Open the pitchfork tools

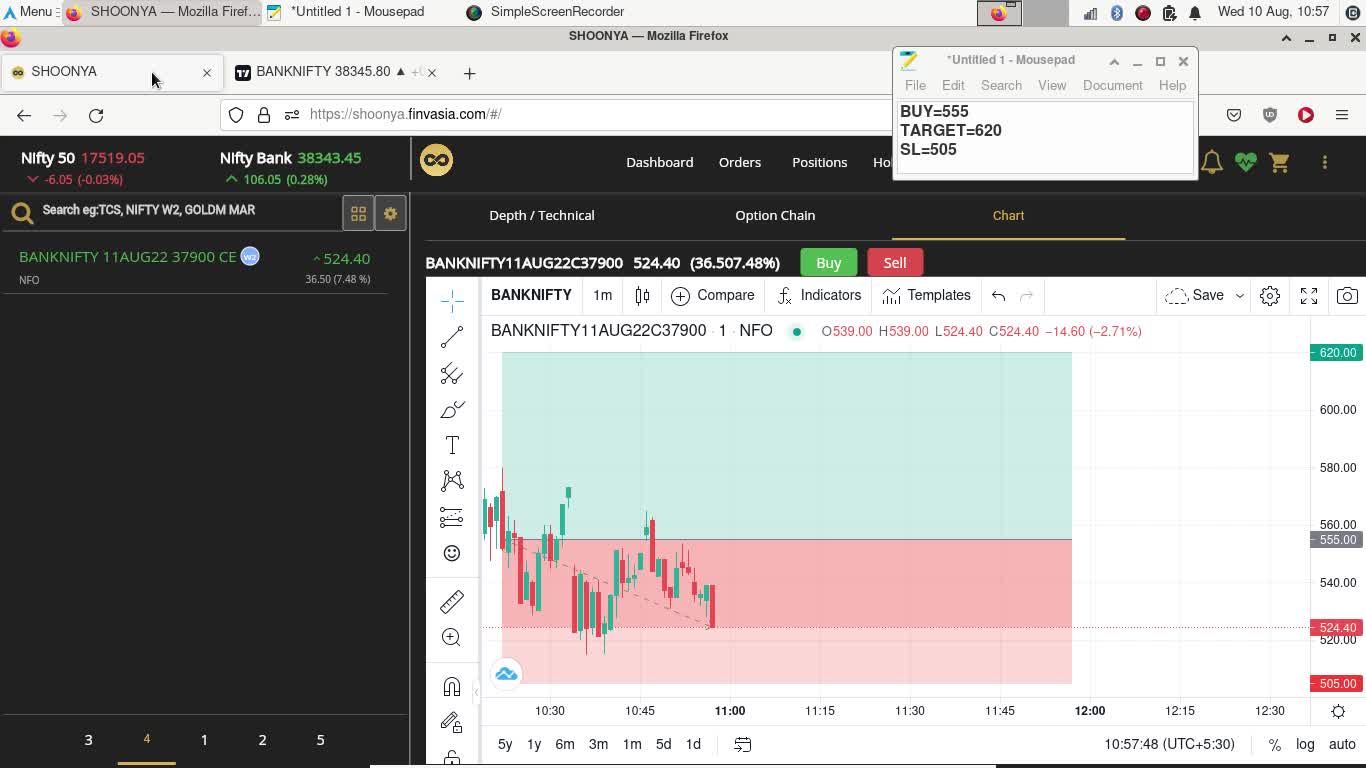[452, 373]
